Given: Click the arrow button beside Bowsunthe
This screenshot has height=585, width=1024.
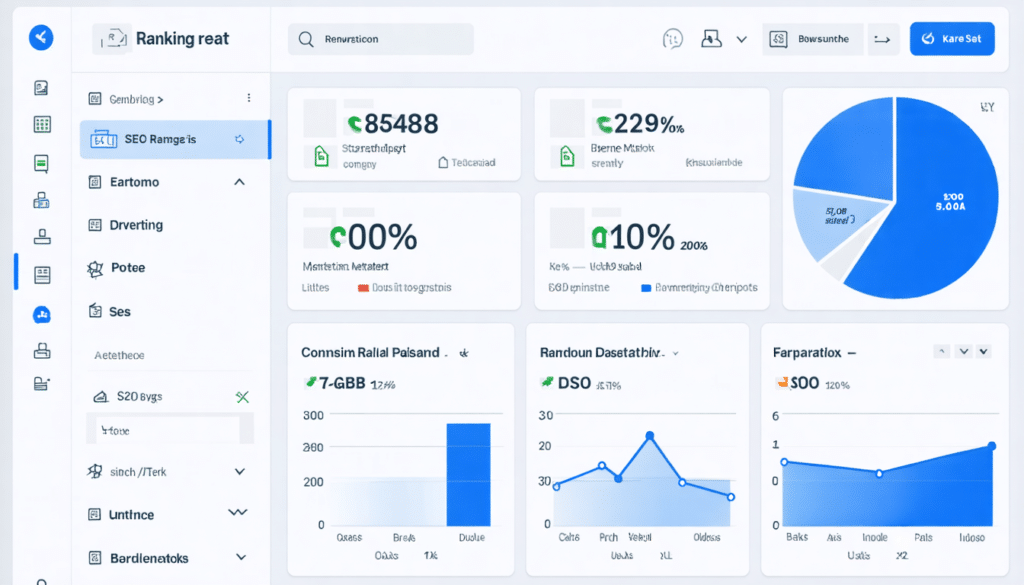Looking at the screenshot, I should pyautogui.click(x=883, y=39).
